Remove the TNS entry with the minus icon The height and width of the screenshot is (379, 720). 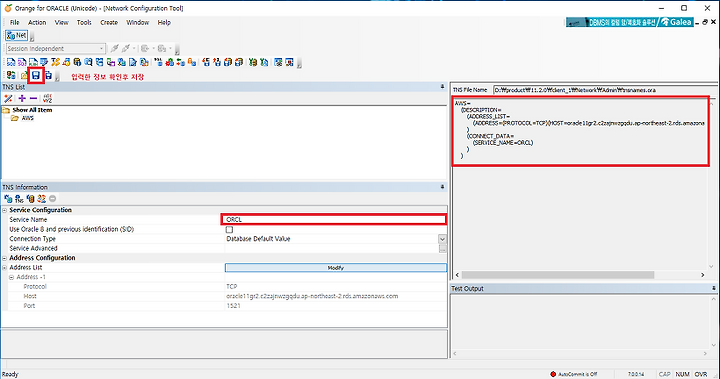tap(33, 98)
